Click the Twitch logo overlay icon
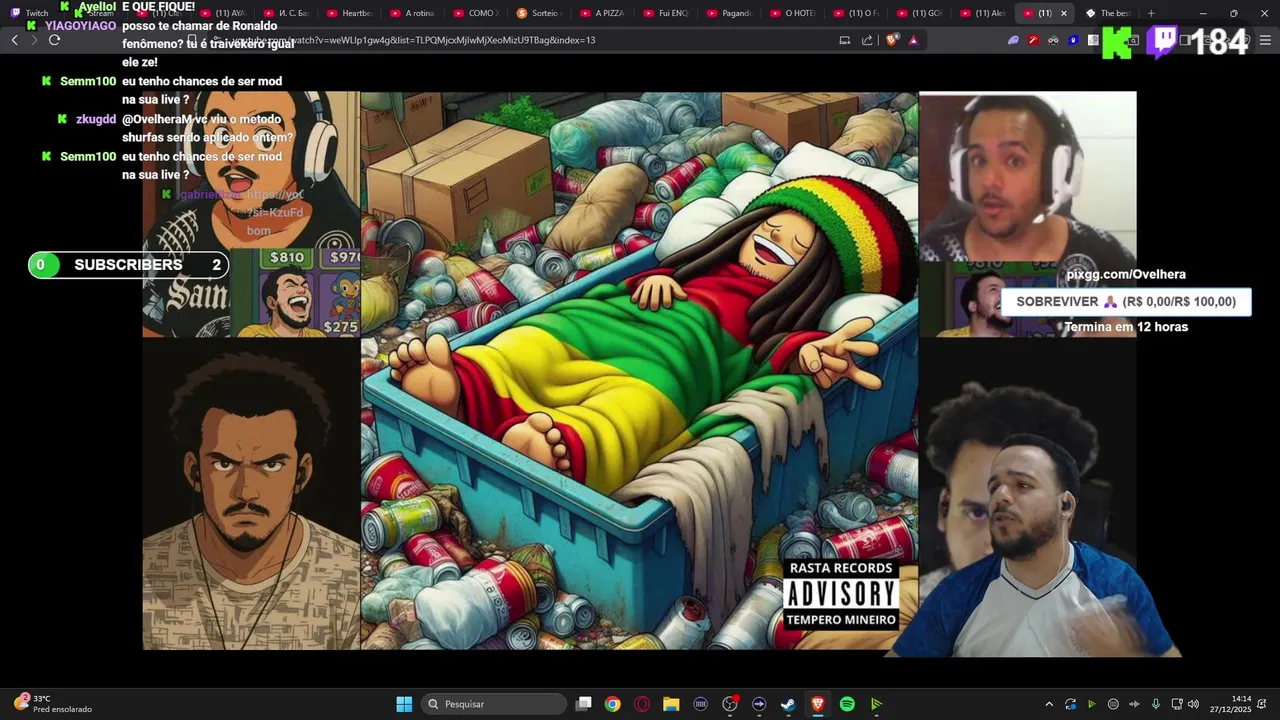 1162,42
